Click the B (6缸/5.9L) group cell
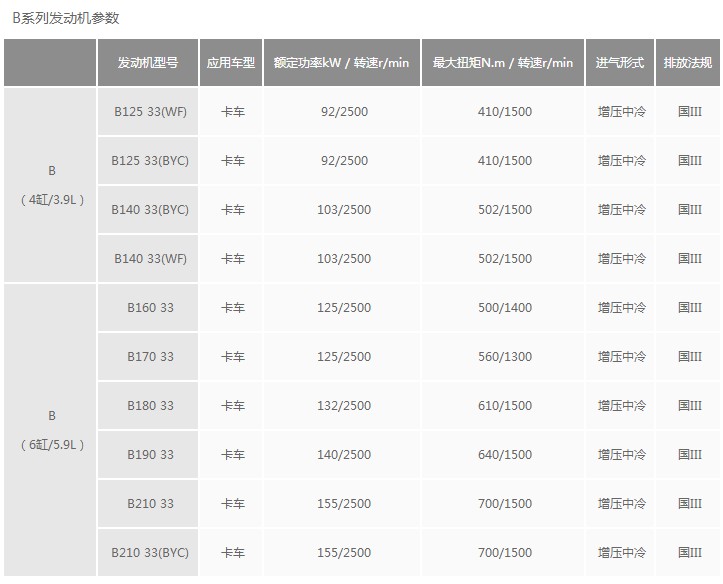The image size is (723, 584). (51, 430)
